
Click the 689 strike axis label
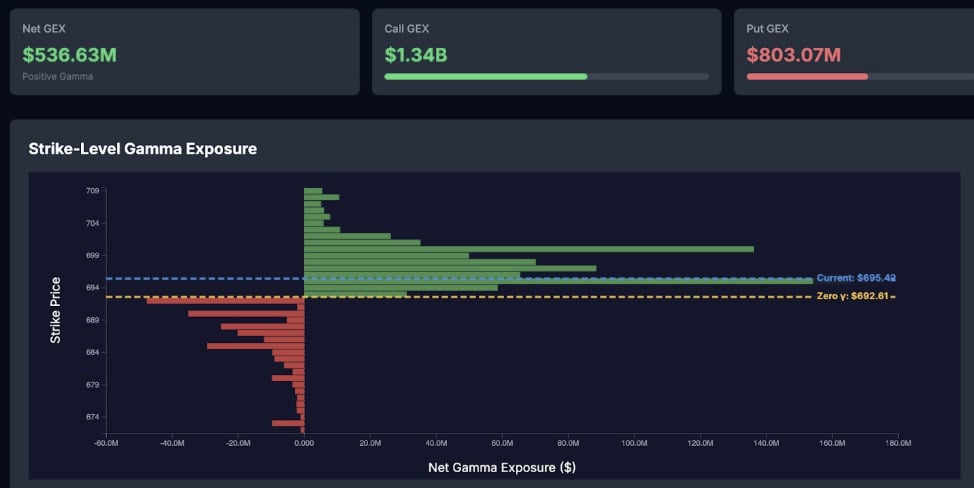[x=93, y=320]
